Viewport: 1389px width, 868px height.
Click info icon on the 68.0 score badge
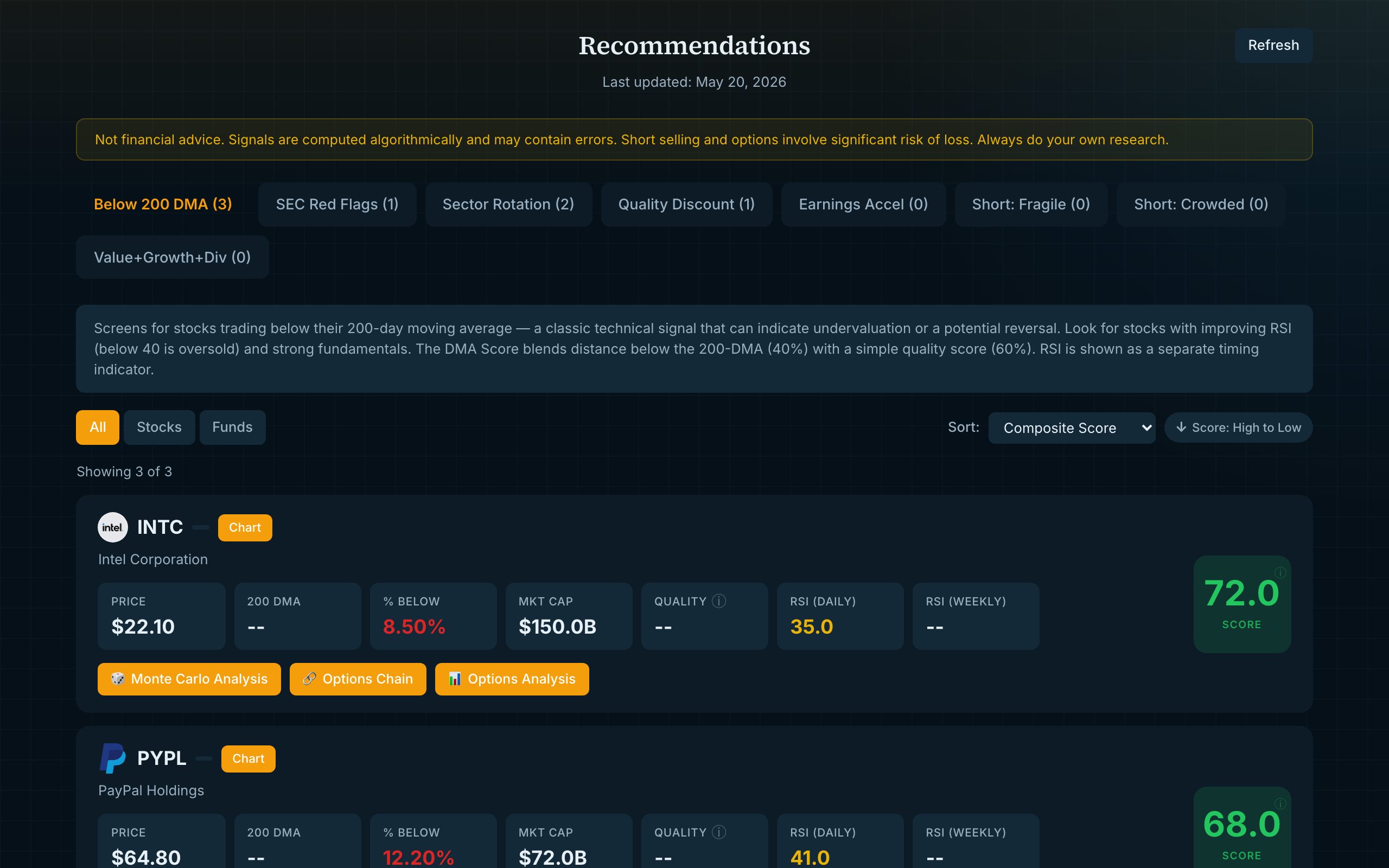[1280, 803]
